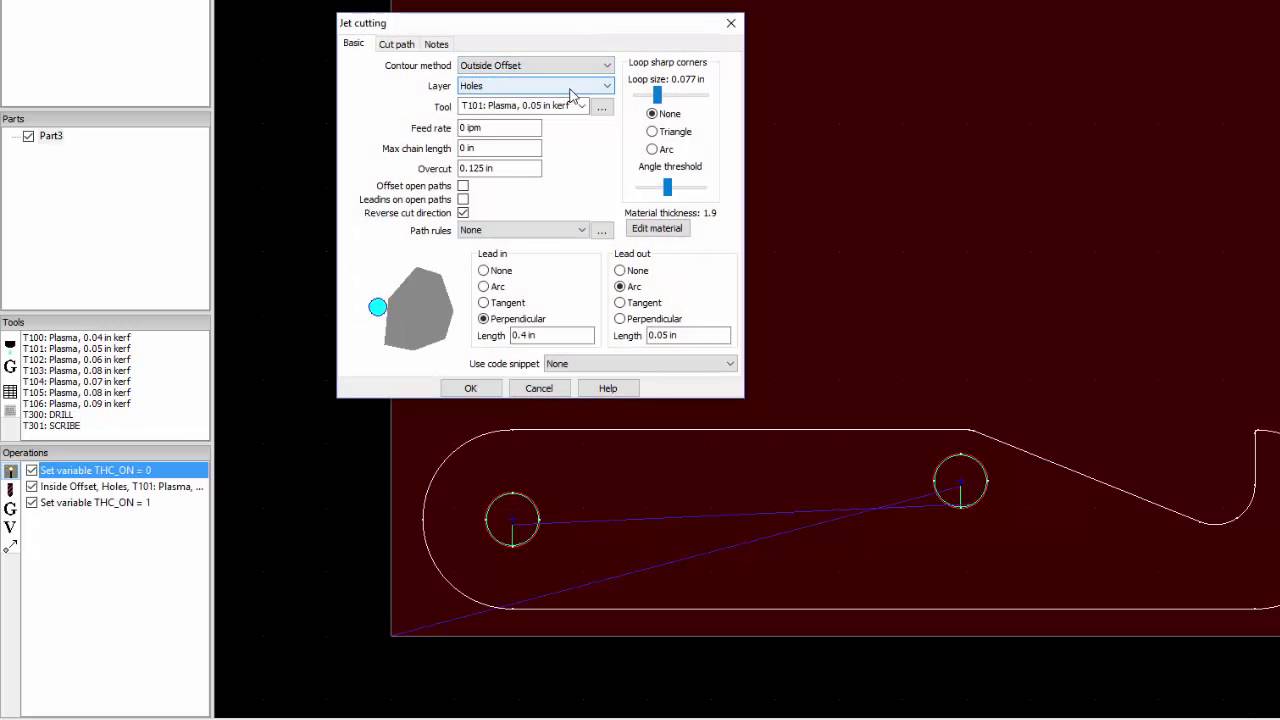Adjust the Loop size slider

(x=657, y=95)
